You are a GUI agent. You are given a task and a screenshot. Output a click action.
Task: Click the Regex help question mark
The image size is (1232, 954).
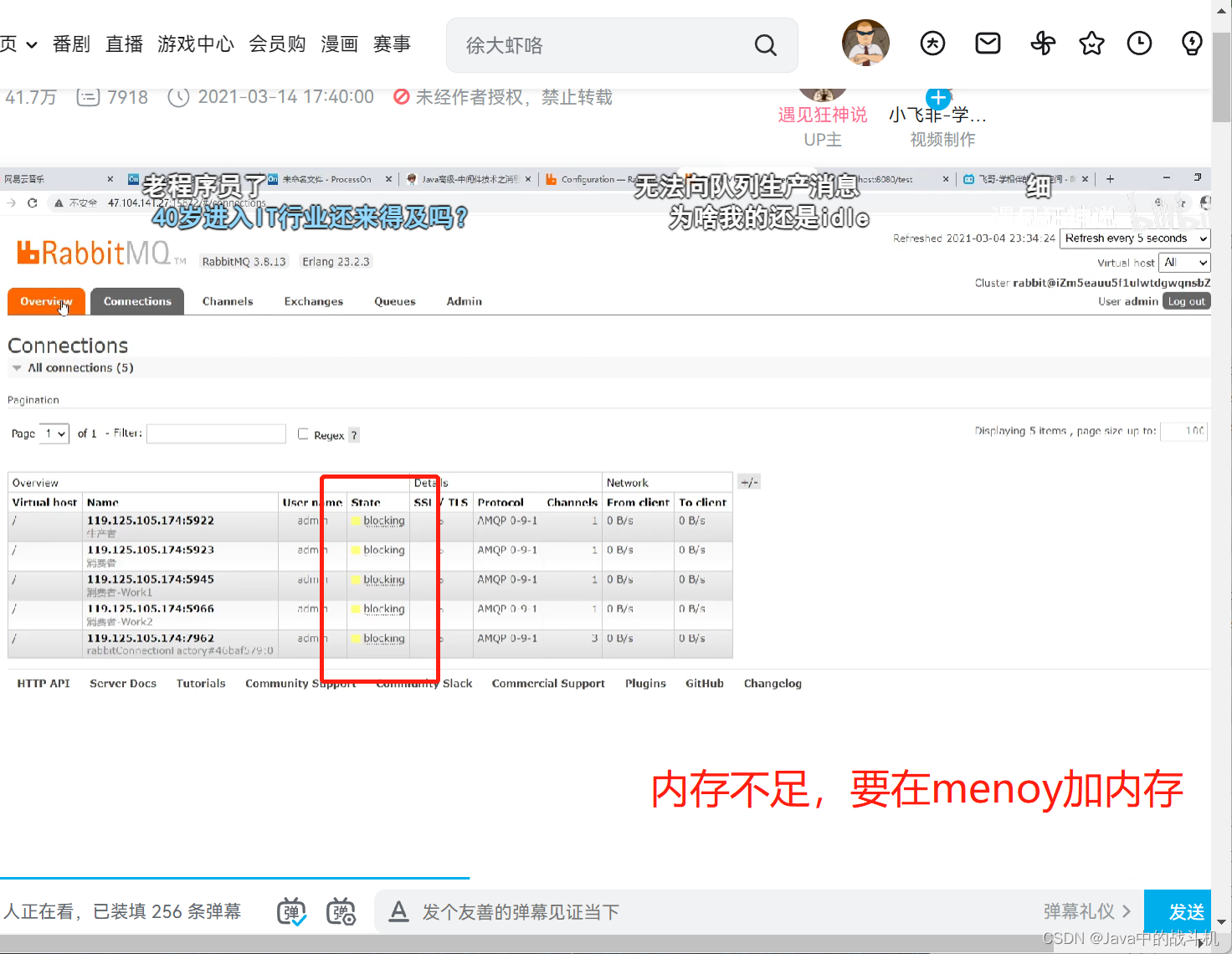pyautogui.click(x=354, y=435)
